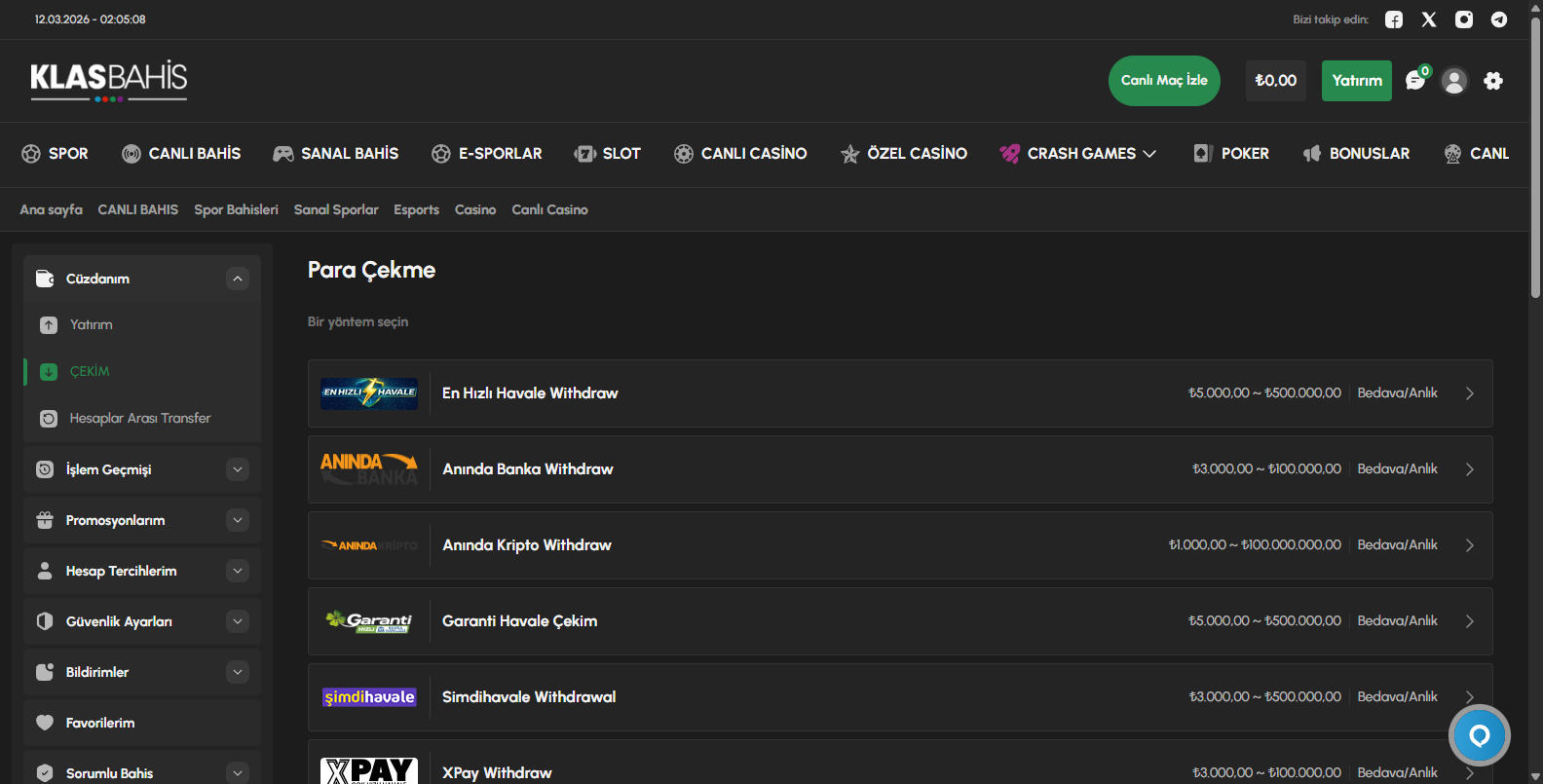Expand the Promosyonlarım section chevron

(238, 520)
